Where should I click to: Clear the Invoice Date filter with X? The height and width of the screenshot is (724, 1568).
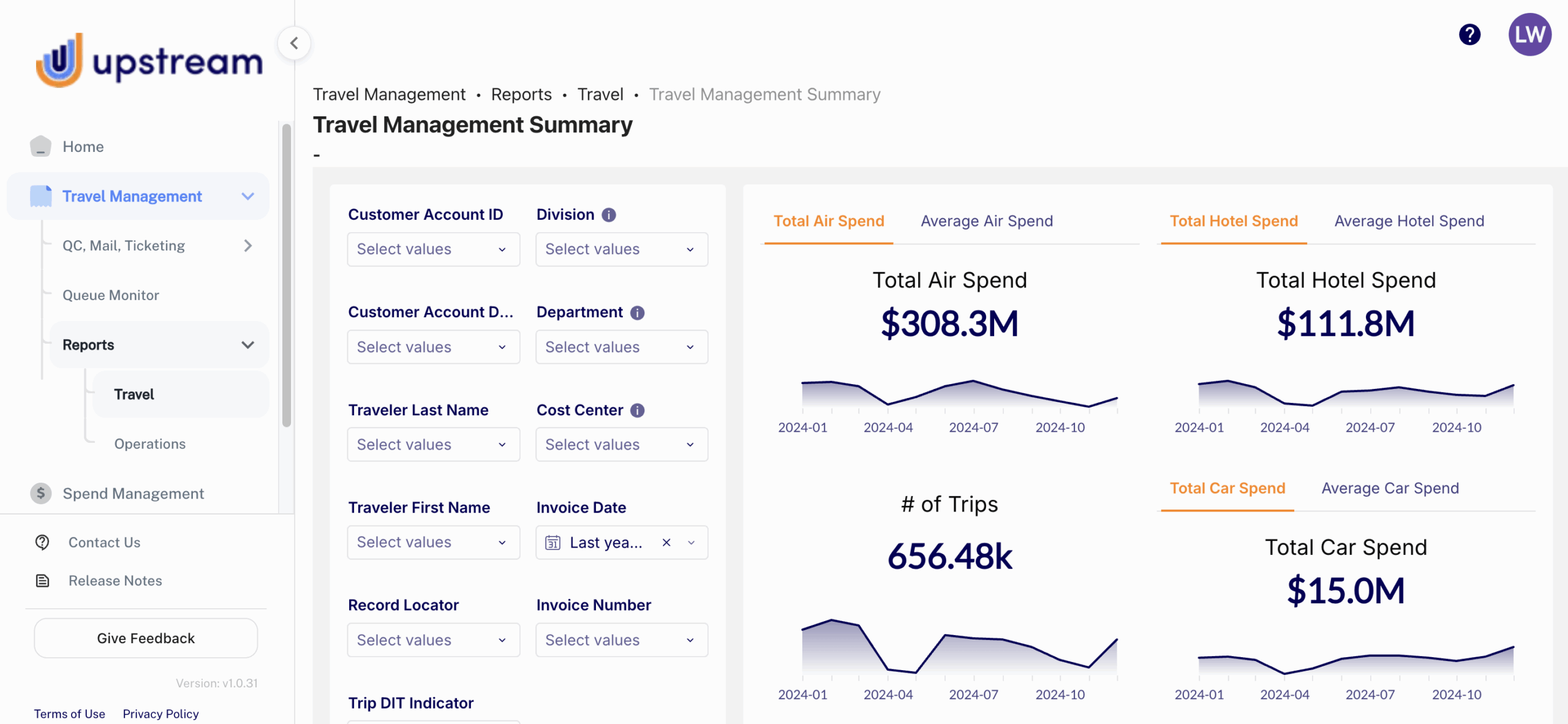(x=666, y=543)
